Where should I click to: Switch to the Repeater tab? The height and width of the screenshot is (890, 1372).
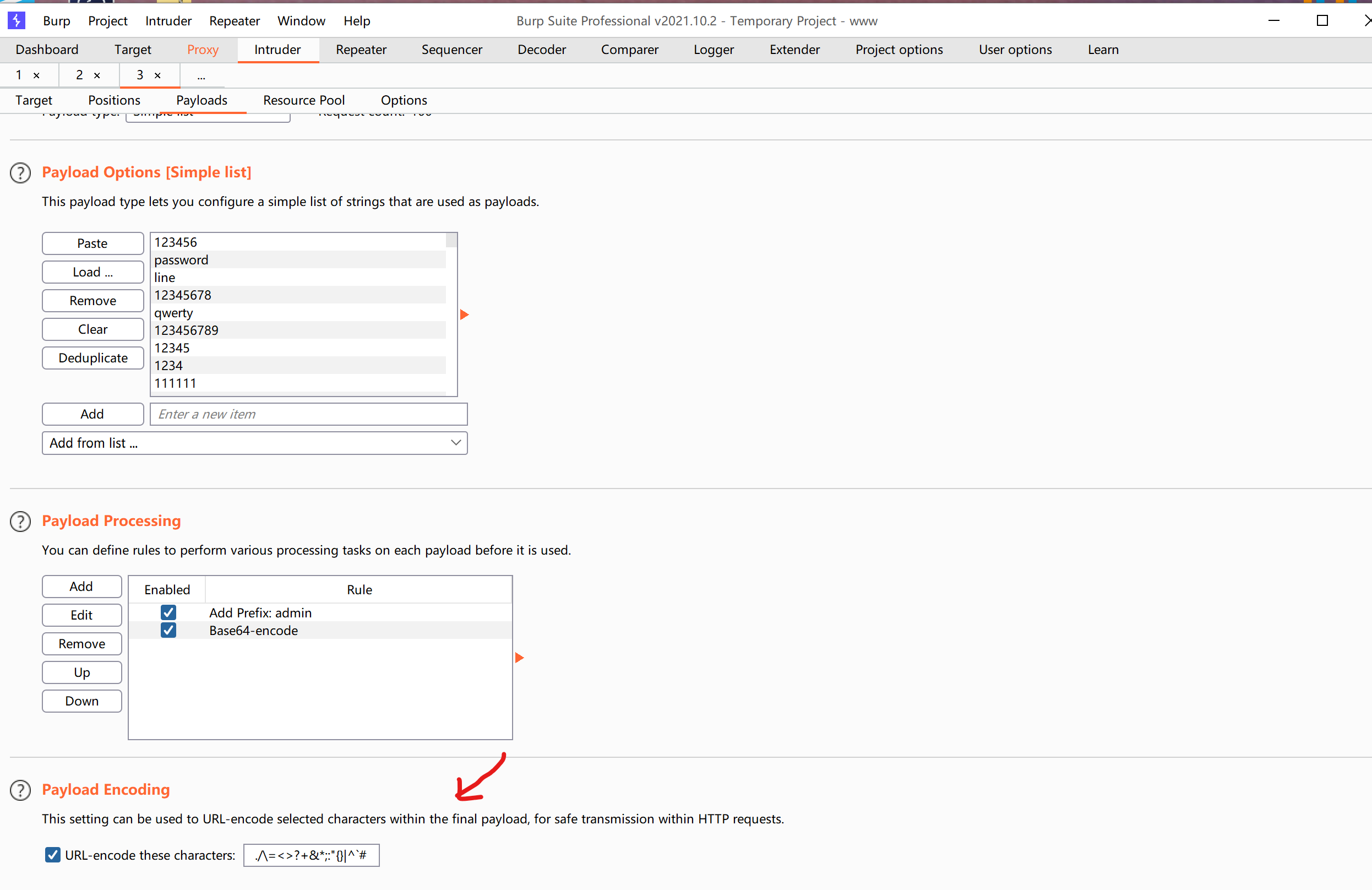pyautogui.click(x=362, y=50)
